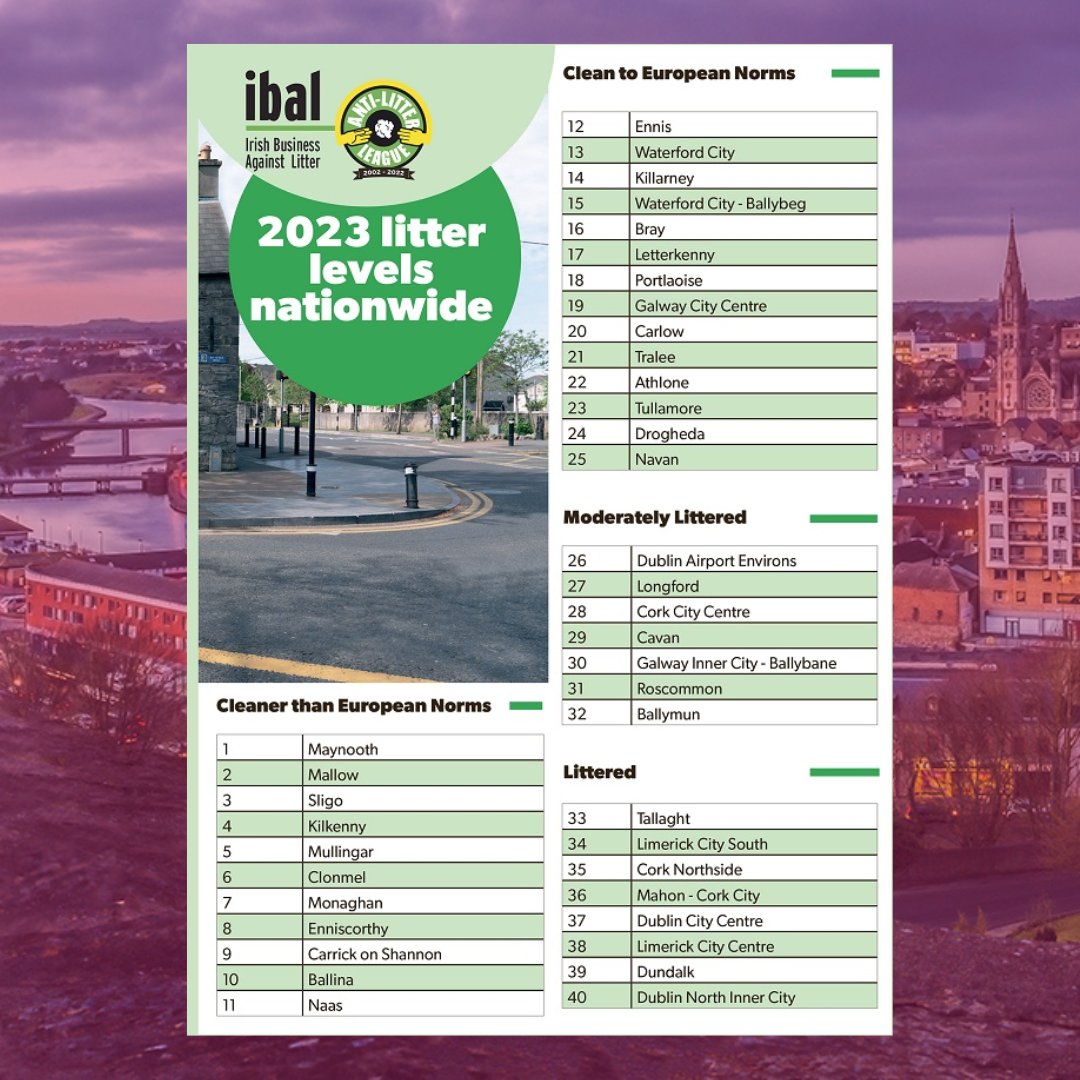Click the Dublin North Inner City row

(715, 997)
